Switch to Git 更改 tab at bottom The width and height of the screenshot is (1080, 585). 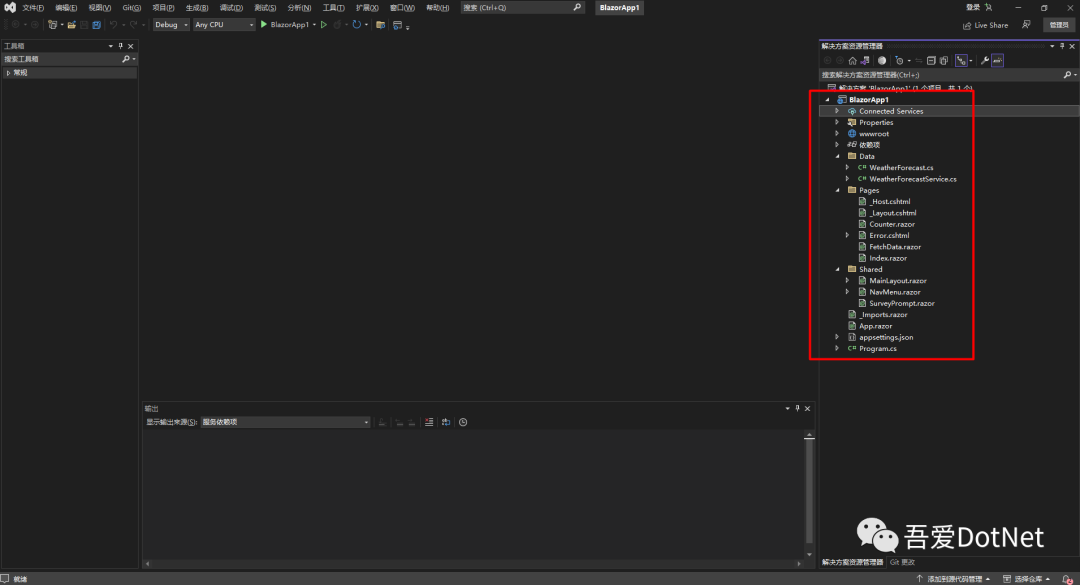tap(902, 562)
